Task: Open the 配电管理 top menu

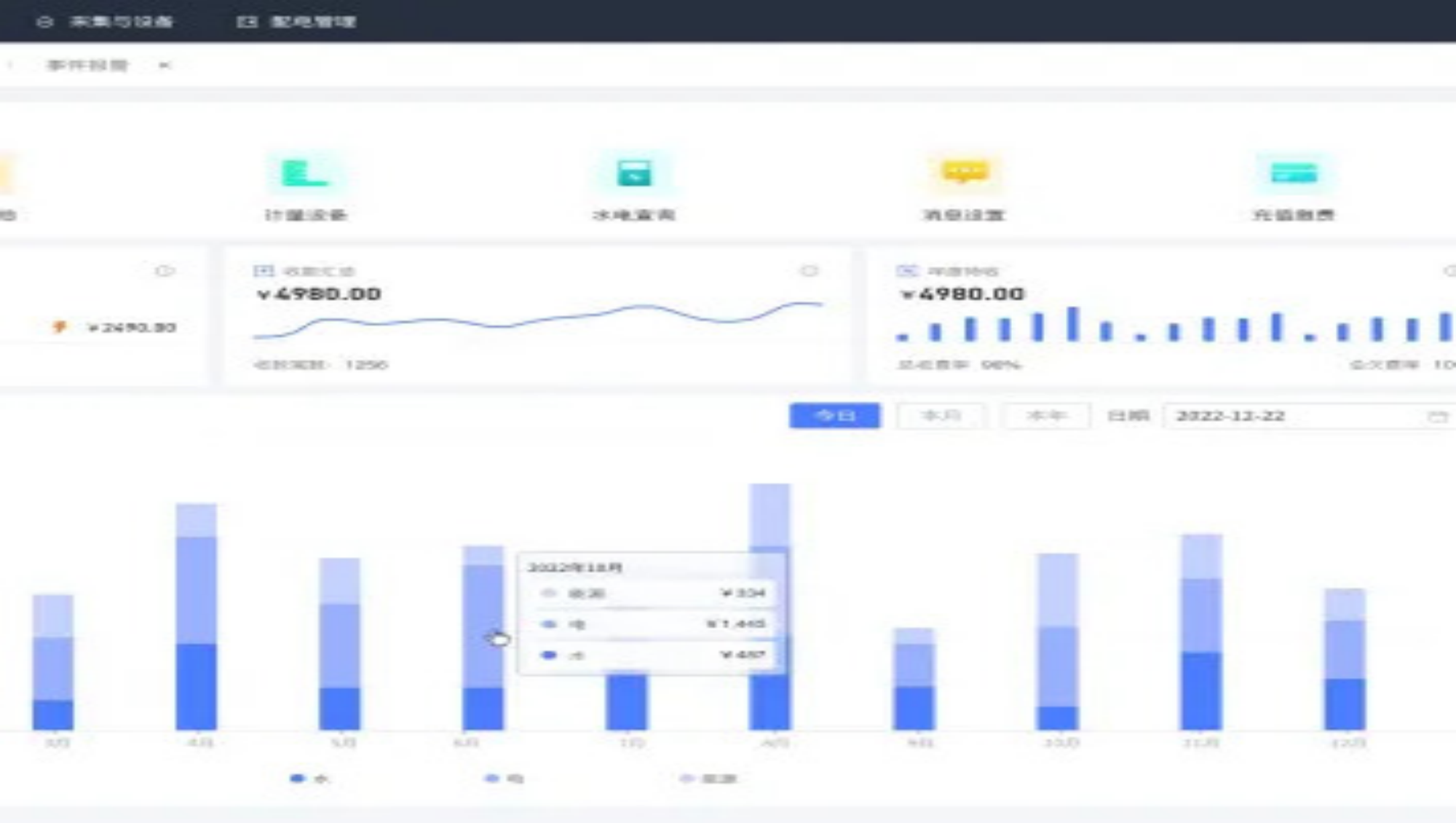Action: click(x=312, y=22)
